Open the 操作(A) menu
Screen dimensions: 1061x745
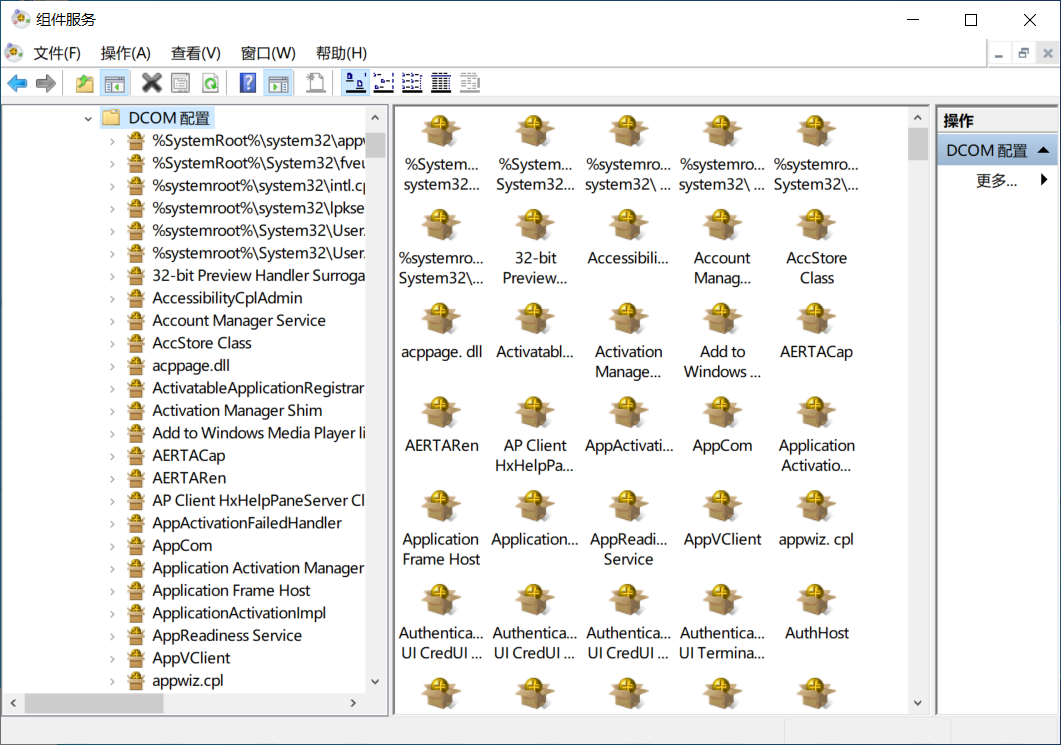[125, 53]
